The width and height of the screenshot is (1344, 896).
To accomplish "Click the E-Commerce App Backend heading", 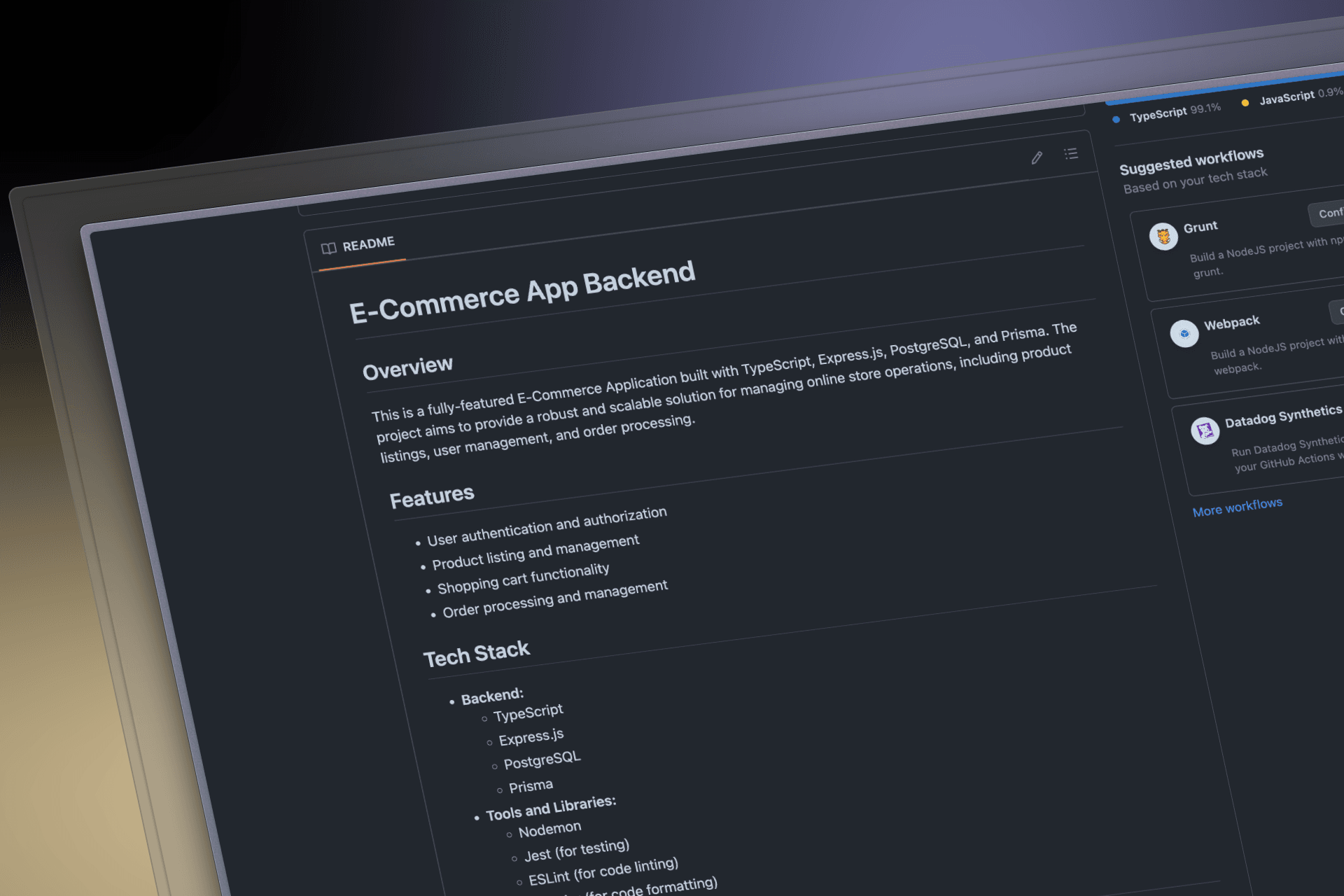I will point(521,293).
